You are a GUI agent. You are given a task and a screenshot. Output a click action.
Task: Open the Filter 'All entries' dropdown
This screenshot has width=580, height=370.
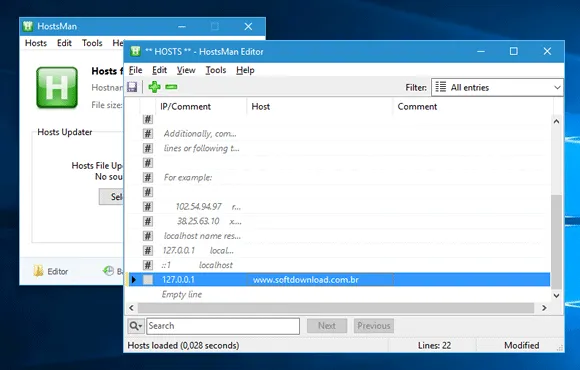(497, 87)
